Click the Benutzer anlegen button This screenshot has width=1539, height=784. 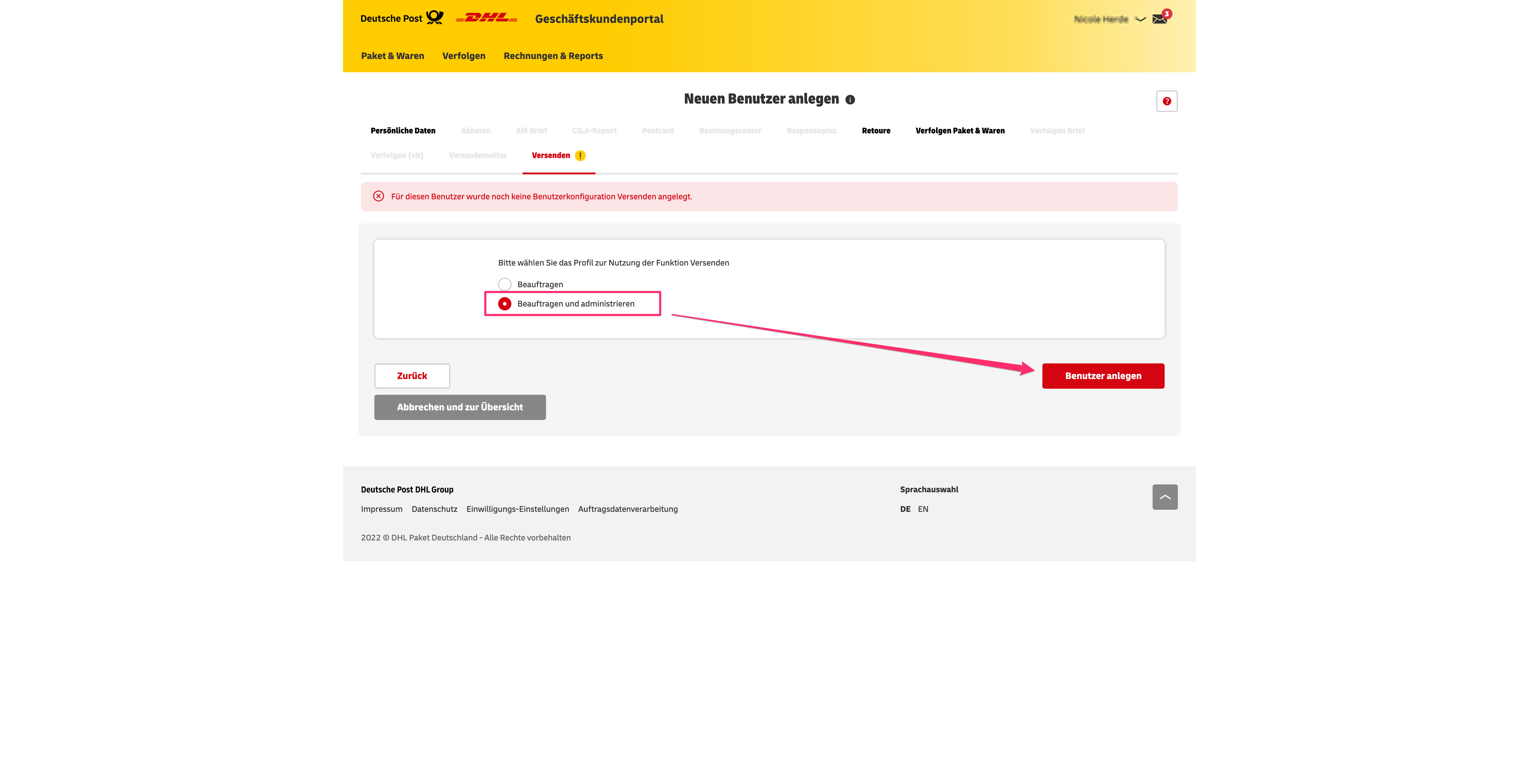pos(1102,376)
